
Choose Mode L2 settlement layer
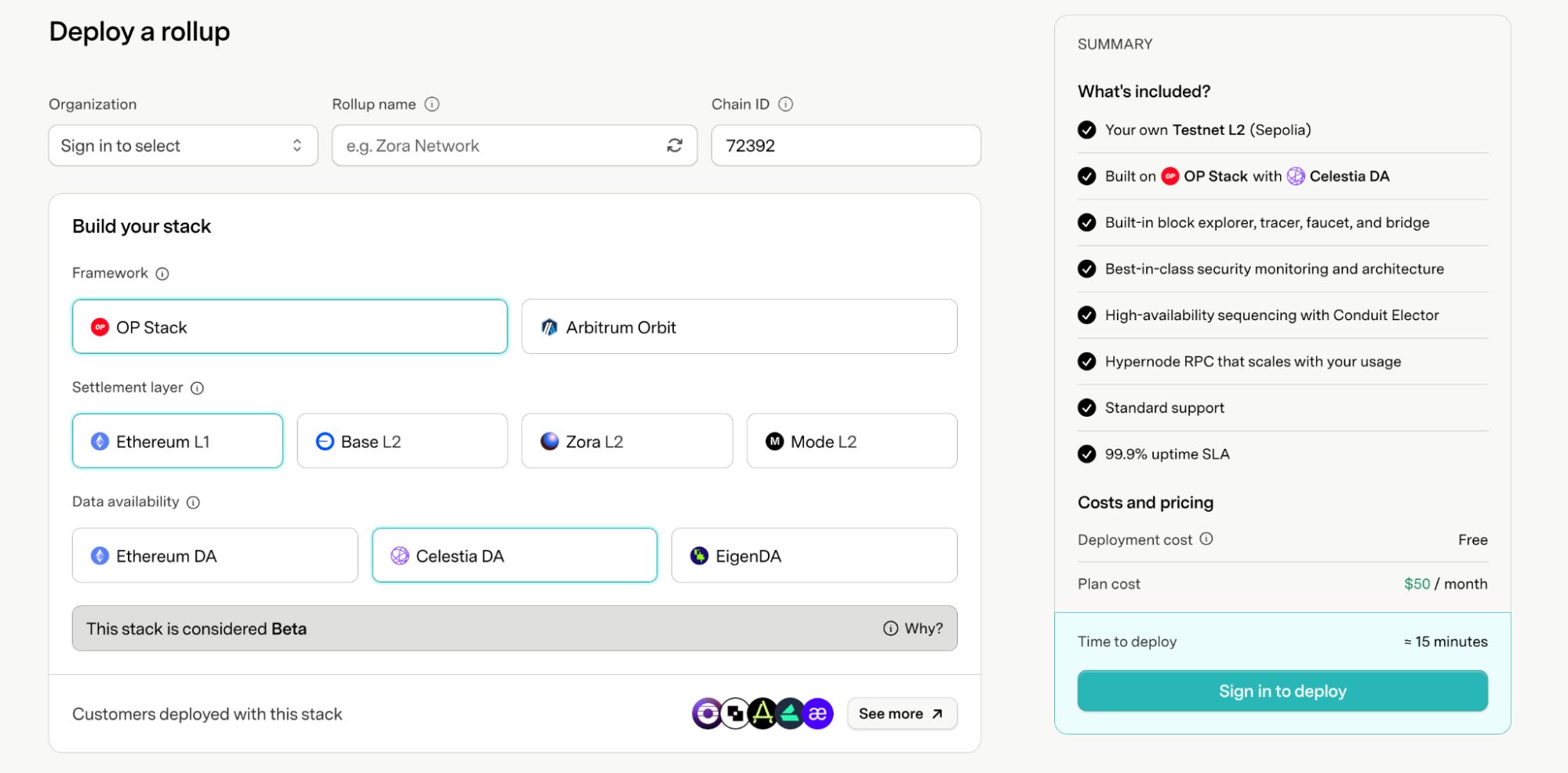(852, 442)
